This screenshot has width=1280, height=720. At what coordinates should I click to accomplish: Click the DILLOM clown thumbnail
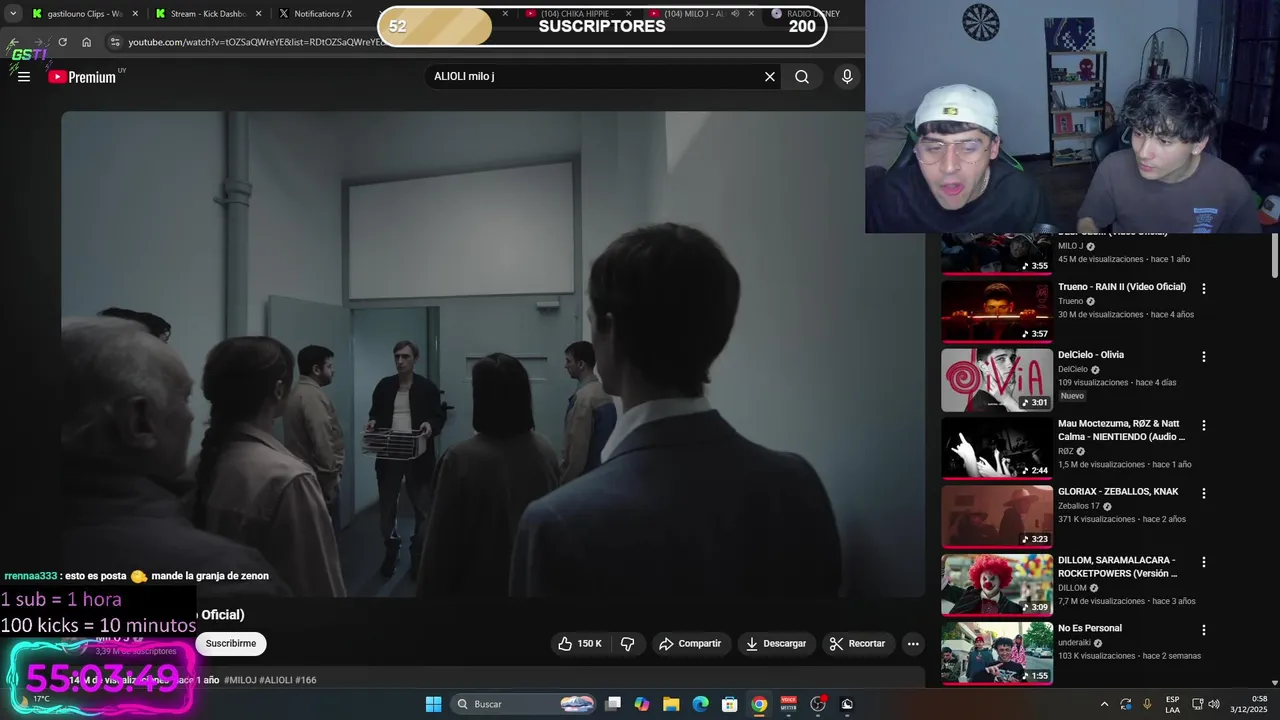(997, 586)
